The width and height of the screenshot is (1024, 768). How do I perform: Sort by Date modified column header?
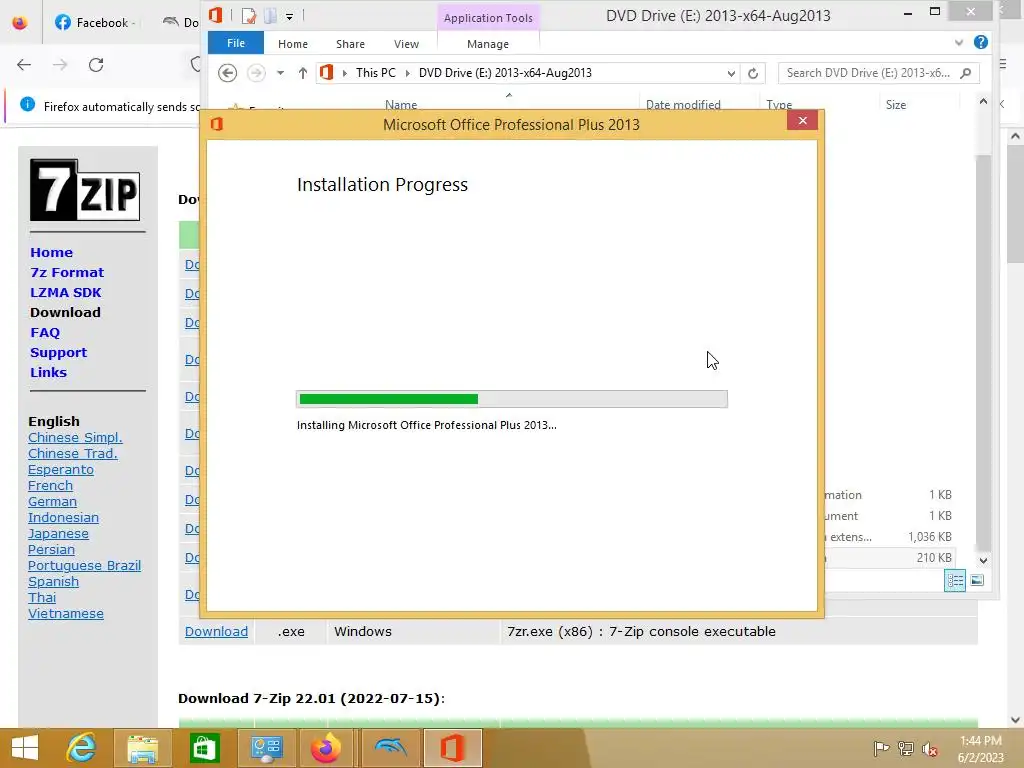683,104
